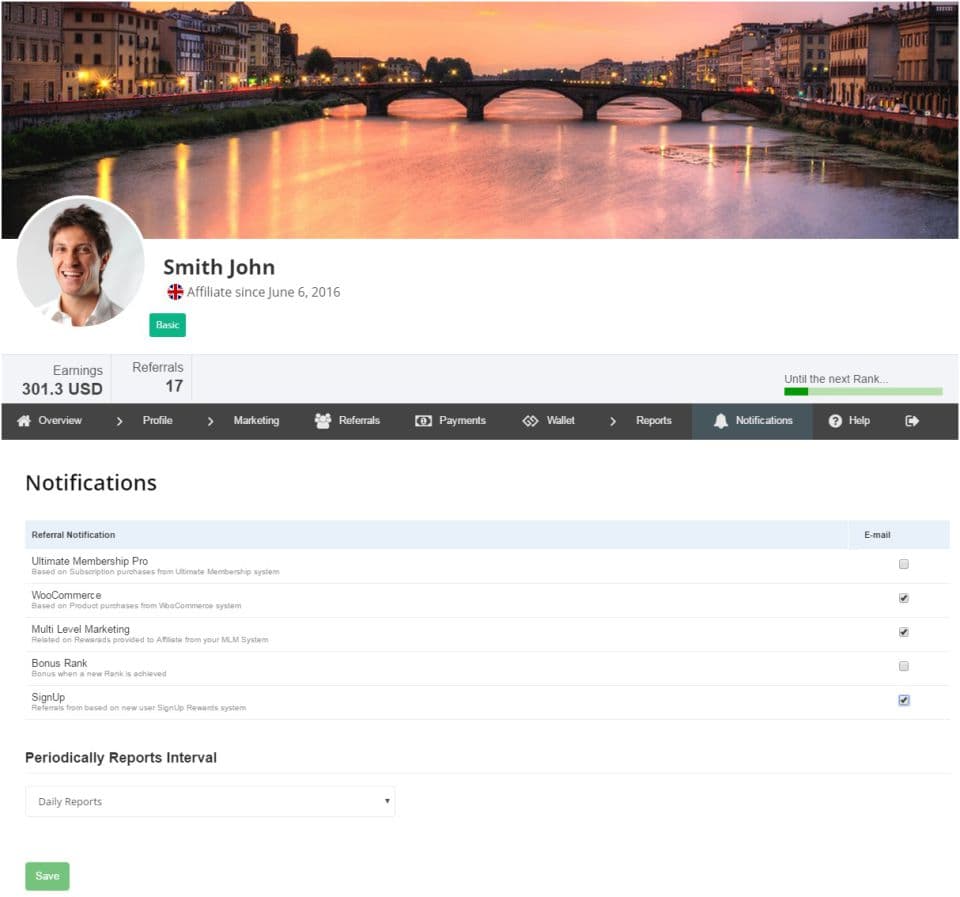Click the people icon beside Referrals
Image resolution: width=960 pixels, height=897 pixels.
[323, 421]
